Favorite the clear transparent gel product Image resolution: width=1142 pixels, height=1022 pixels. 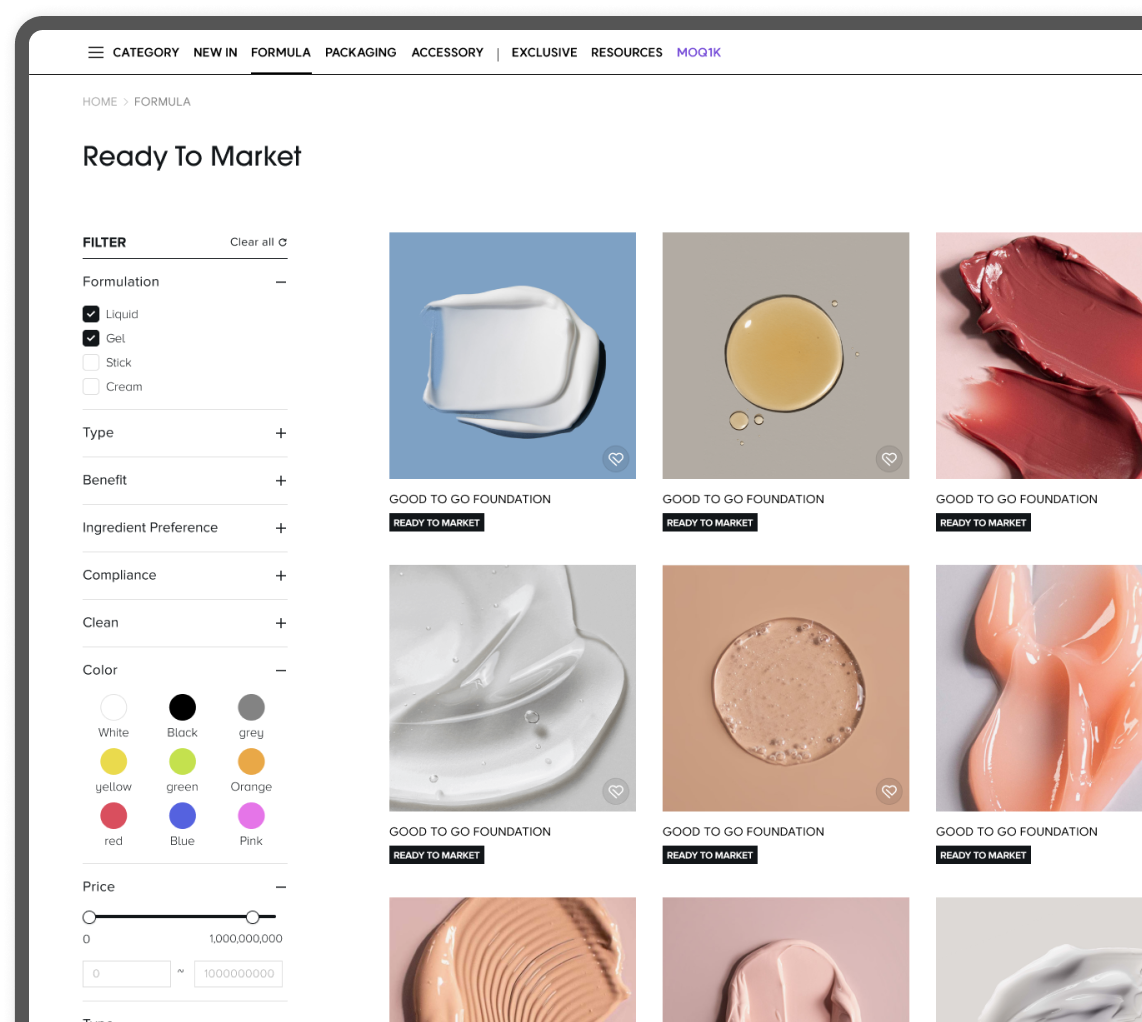point(616,791)
